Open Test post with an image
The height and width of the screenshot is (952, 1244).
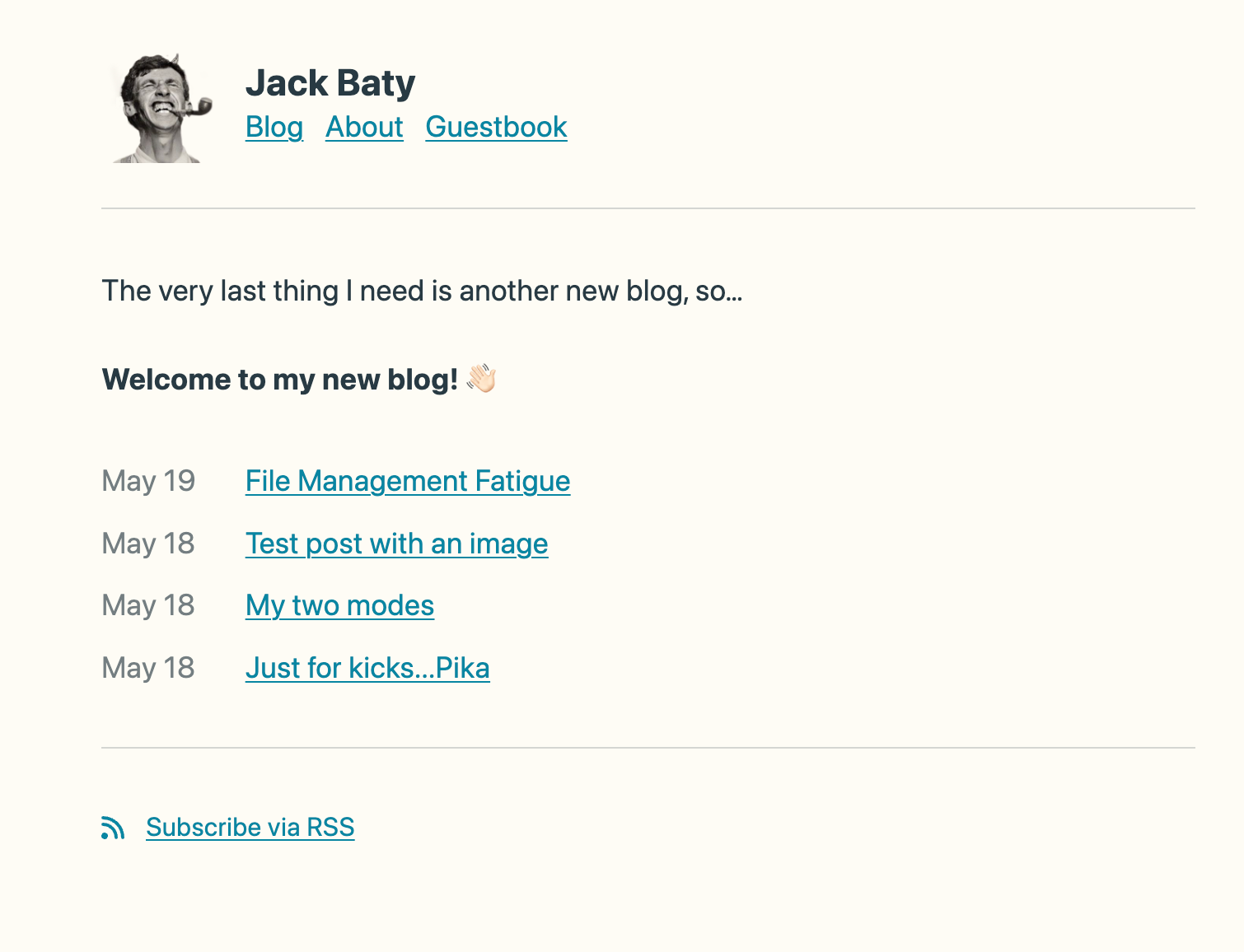[396, 544]
